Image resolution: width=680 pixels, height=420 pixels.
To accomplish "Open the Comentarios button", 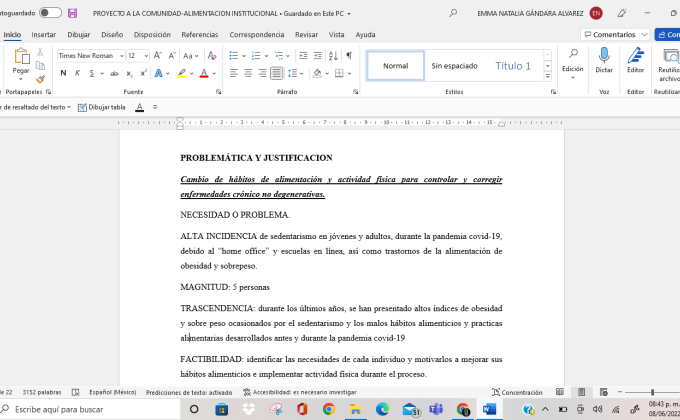I will click(x=613, y=34).
